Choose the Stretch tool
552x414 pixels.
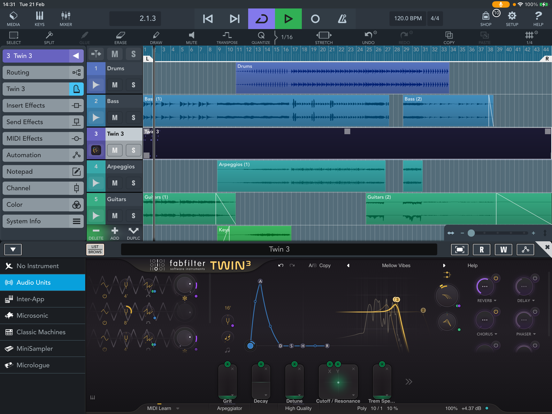pos(324,37)
